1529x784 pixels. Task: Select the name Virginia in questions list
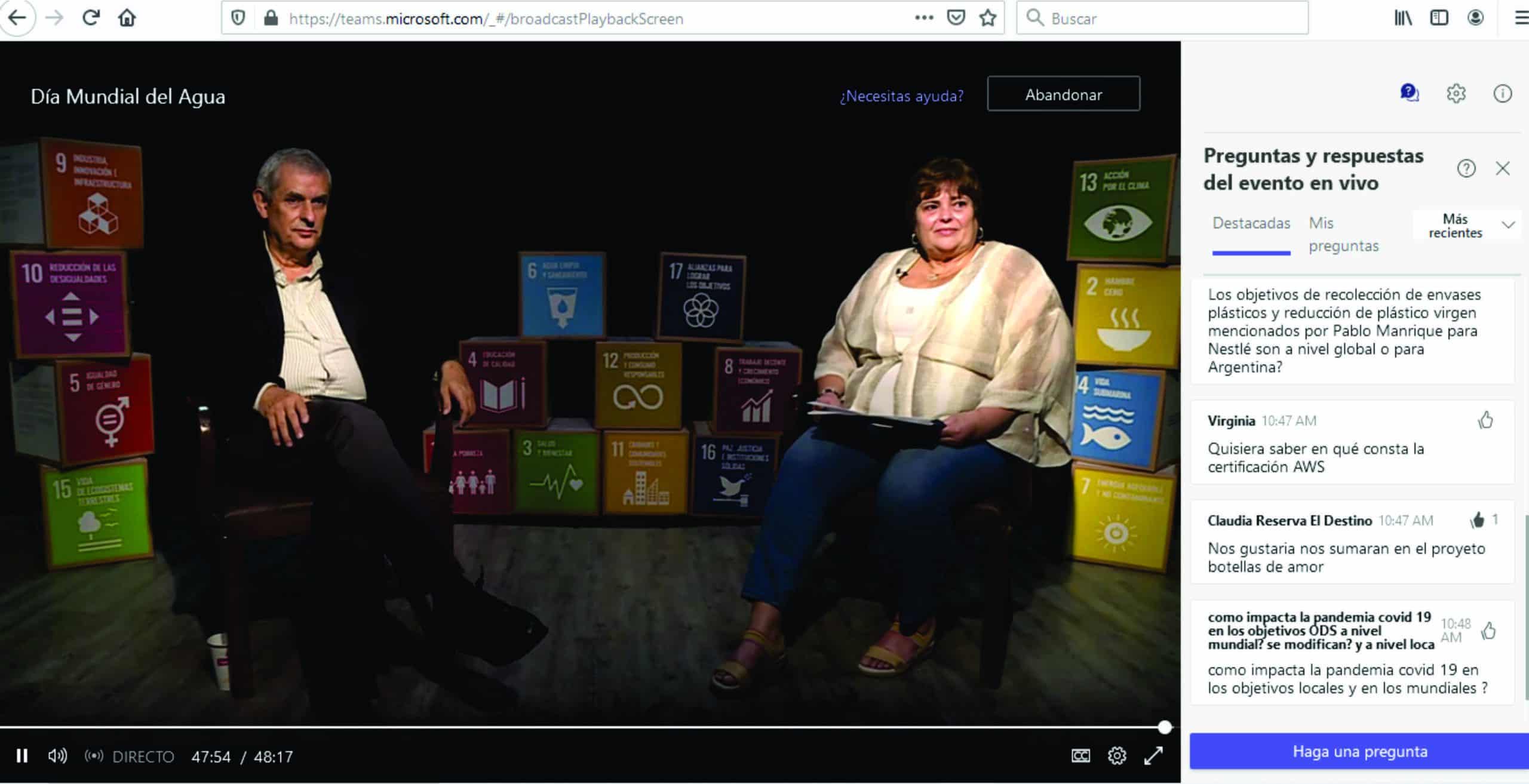pos(1231,421)
